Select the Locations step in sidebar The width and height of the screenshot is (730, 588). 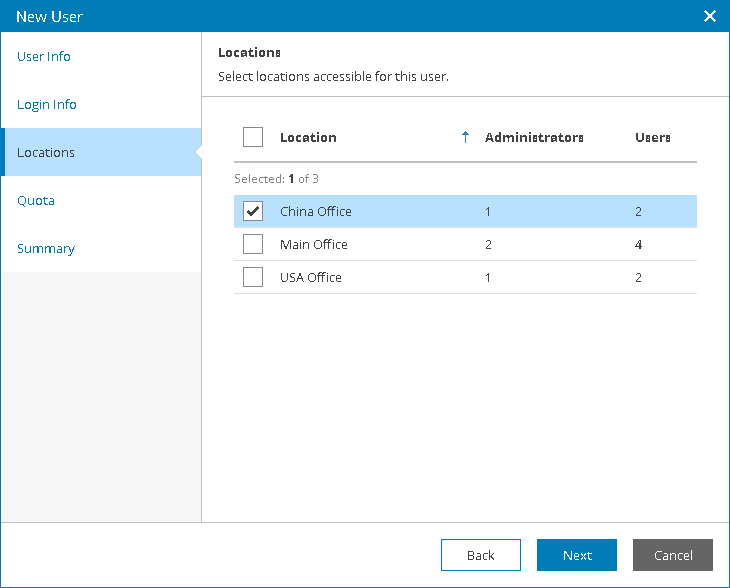pyautogui.click(x=46, y=153)
